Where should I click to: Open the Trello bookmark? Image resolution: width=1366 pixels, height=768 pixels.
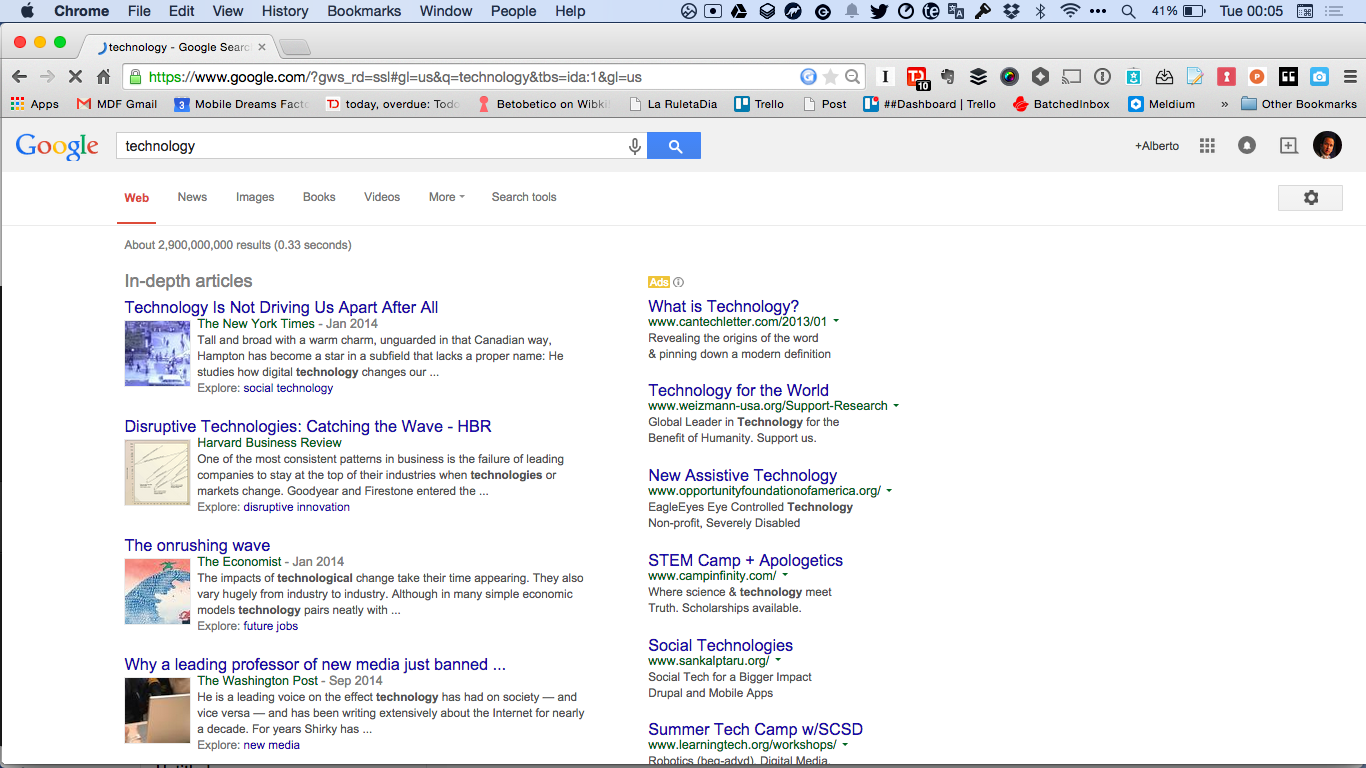click(x=758, y=104)
